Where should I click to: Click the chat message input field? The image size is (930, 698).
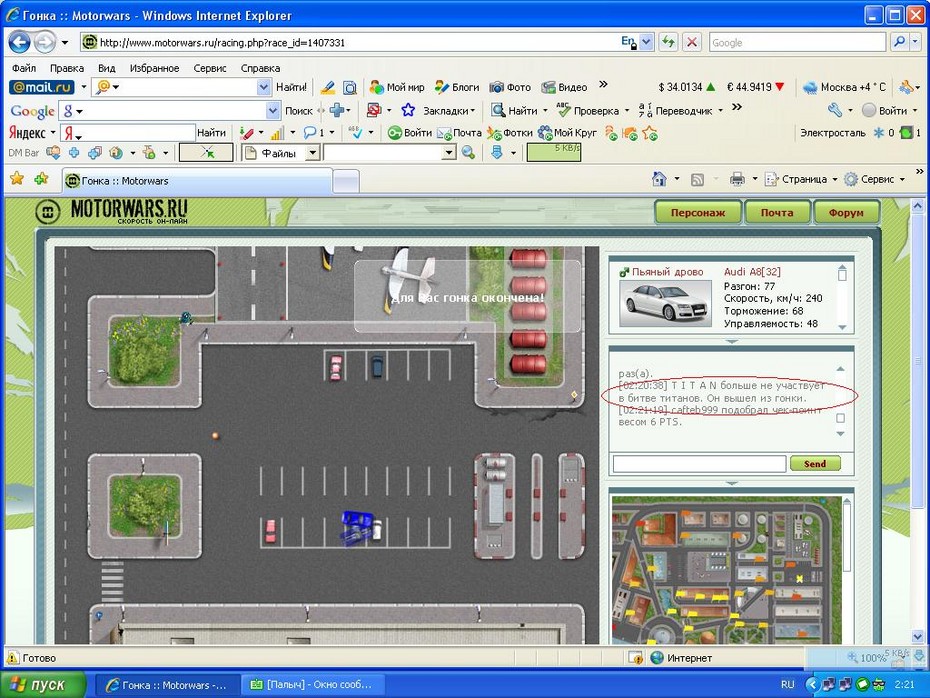[699, 464]
